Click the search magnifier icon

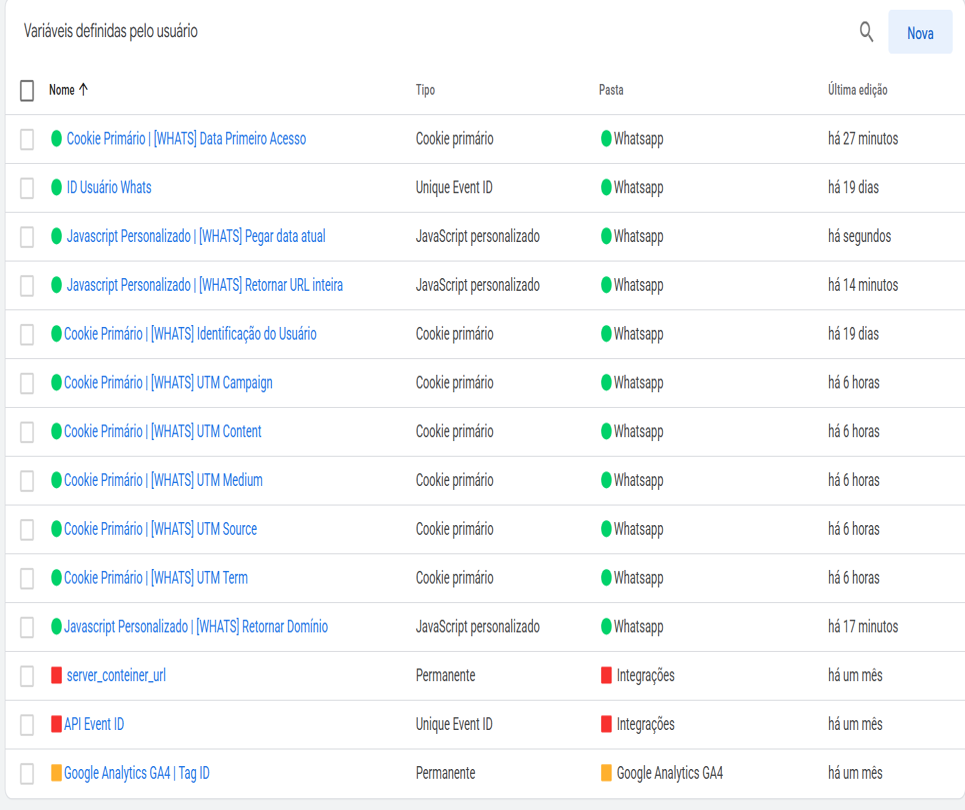tap(866, 32)
